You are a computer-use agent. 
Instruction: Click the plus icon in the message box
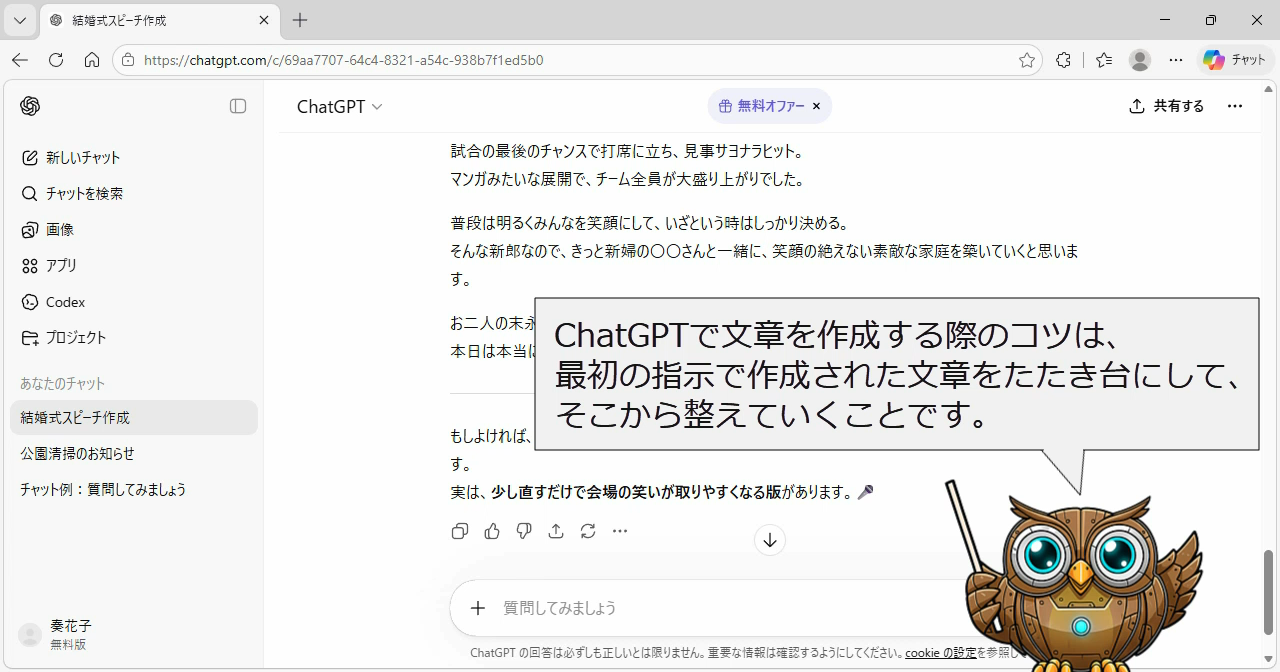(477, 607)
